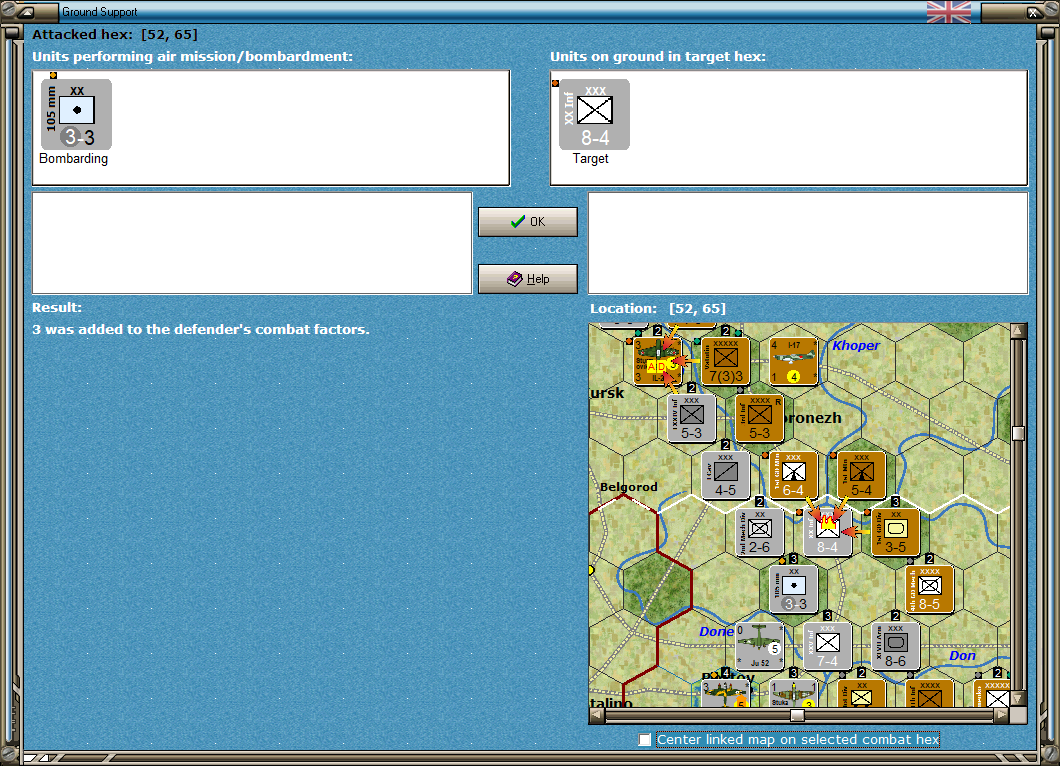Click the Khoper river label on map
The image size is (1060, 766).
(x=856, y=345)
